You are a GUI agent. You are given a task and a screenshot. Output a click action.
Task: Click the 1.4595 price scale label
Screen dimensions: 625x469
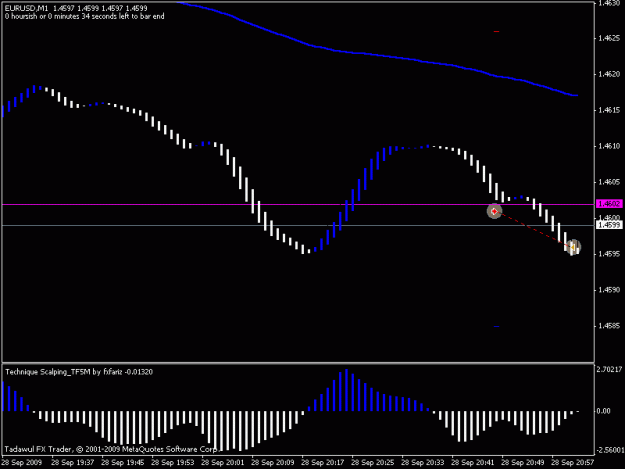609,254
